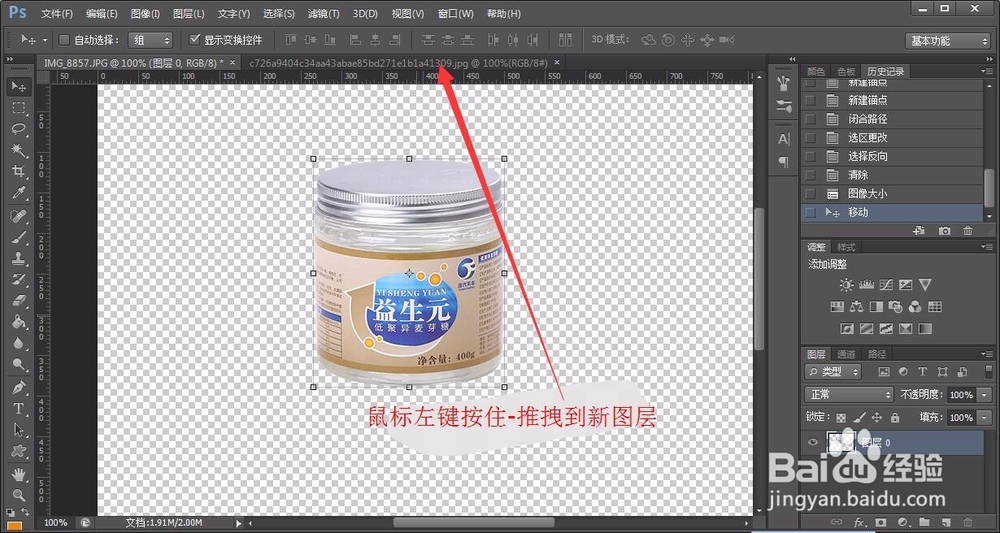Select the Spot Healing Brush tool
This screenshot has height=533, width=1000.
tap(18, 215)
